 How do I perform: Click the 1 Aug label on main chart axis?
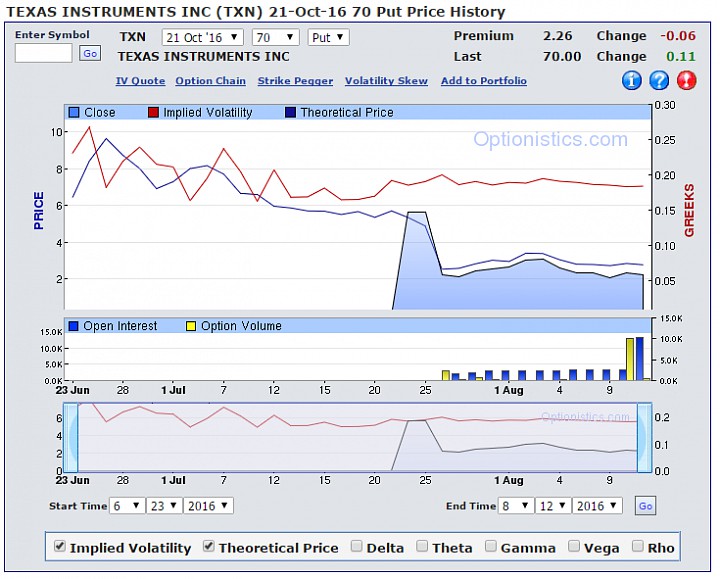click(508, 390)
